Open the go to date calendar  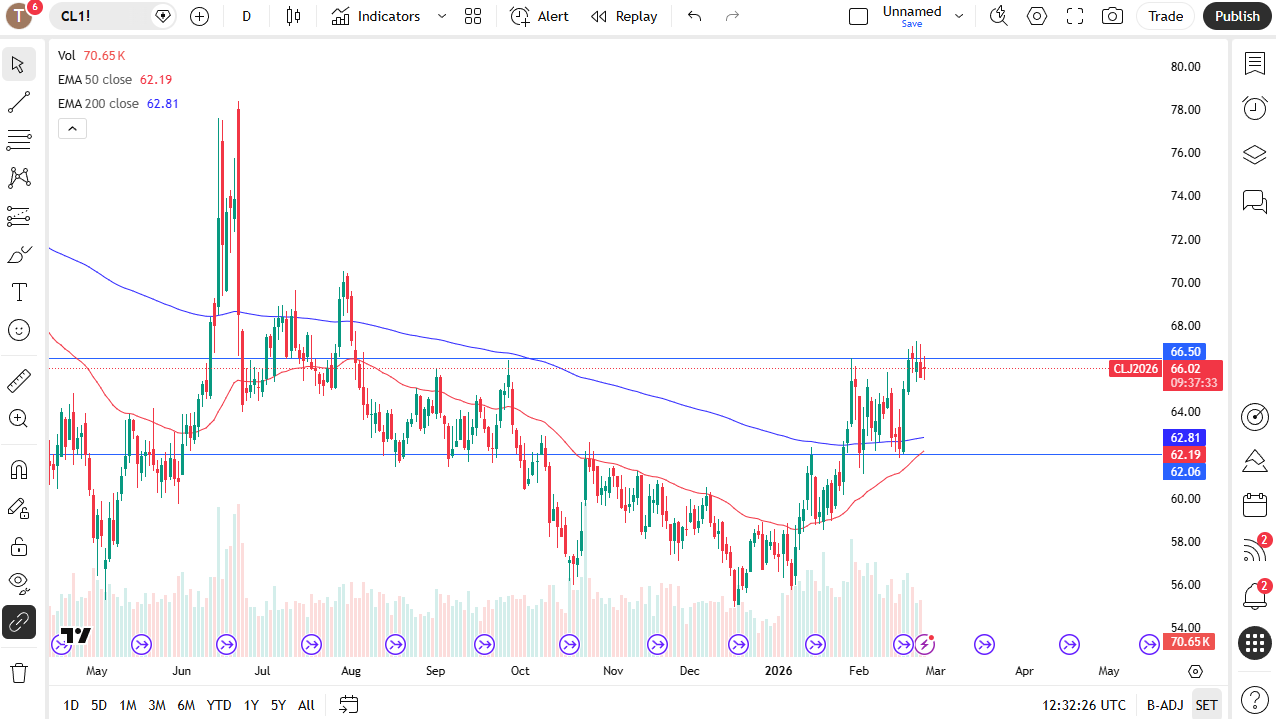[x=348, y=705]
